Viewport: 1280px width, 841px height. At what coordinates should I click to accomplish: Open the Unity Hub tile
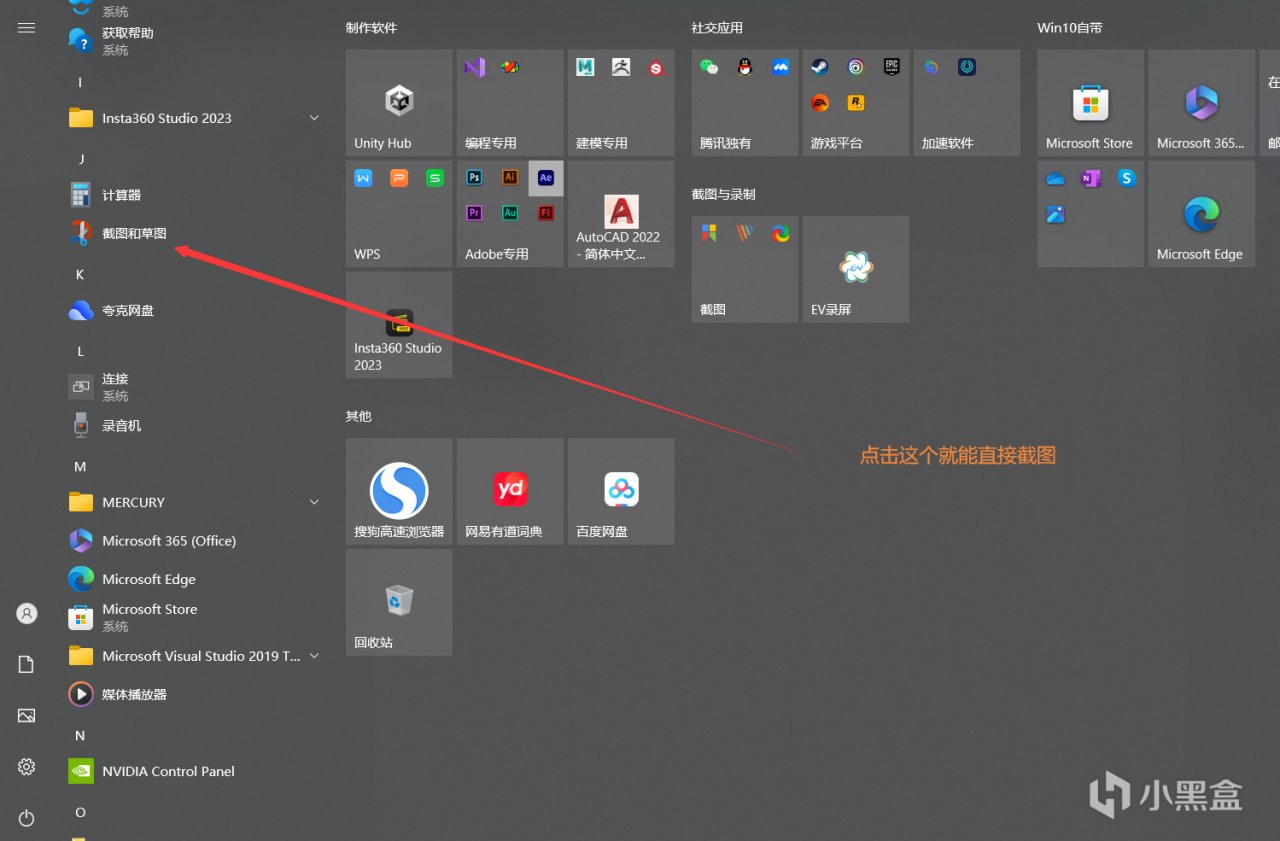pyautogui.click(x=399, y=103)
